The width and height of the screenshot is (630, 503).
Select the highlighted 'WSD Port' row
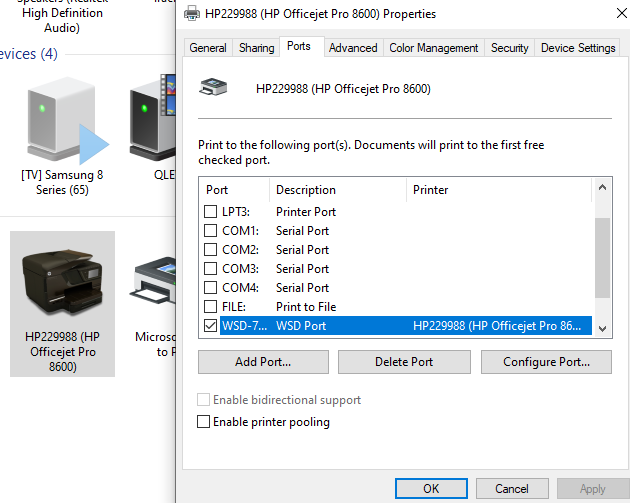(406, 325)
